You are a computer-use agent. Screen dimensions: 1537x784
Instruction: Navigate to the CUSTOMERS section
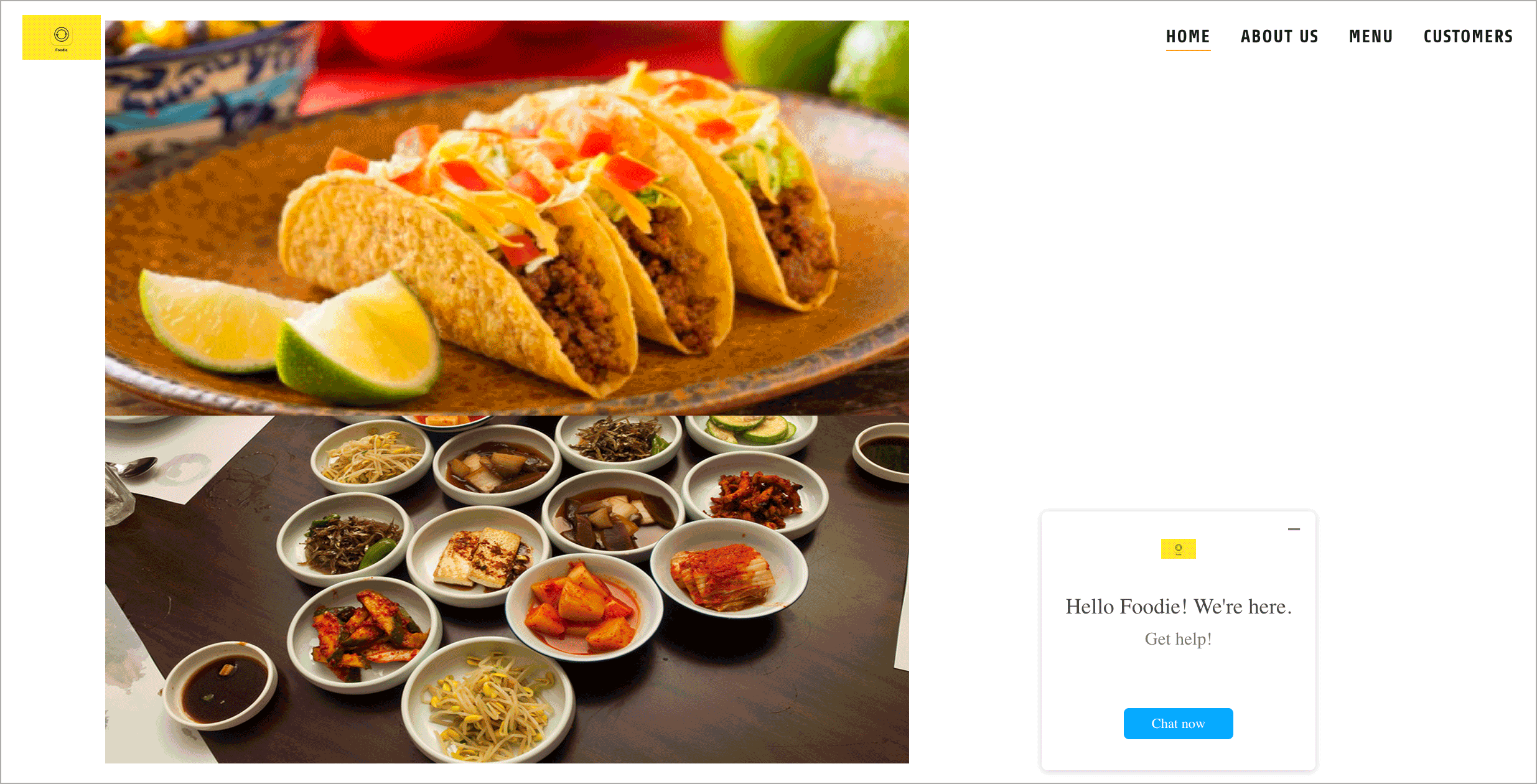[1468, 36]
